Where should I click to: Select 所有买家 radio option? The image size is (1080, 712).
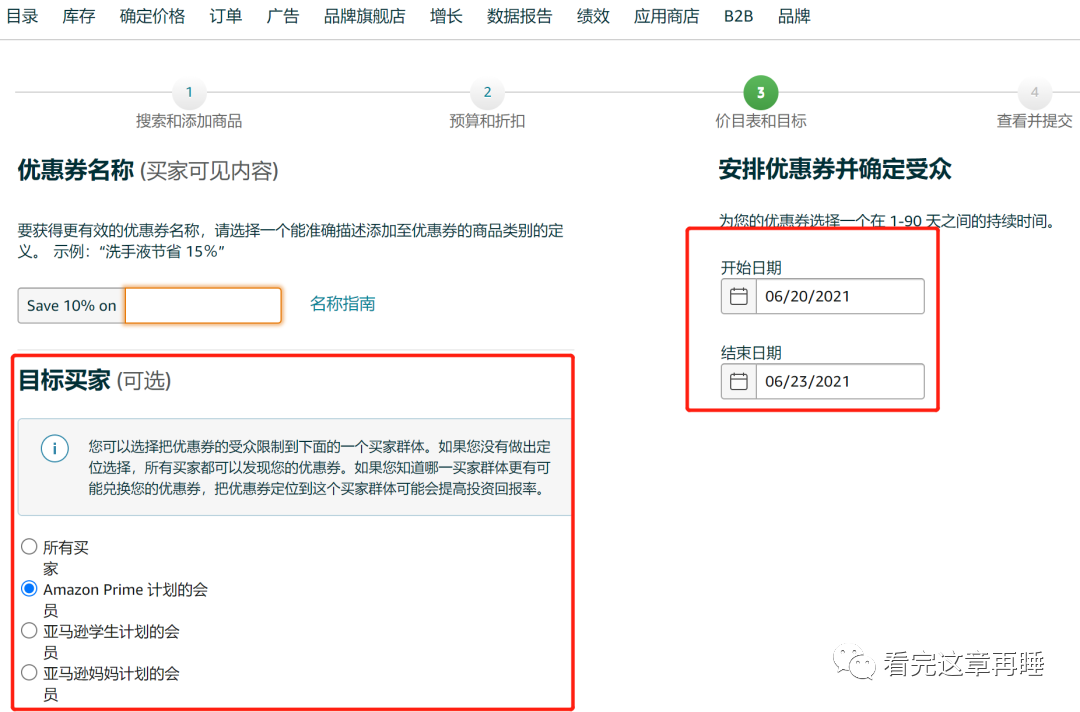[29, 547]
